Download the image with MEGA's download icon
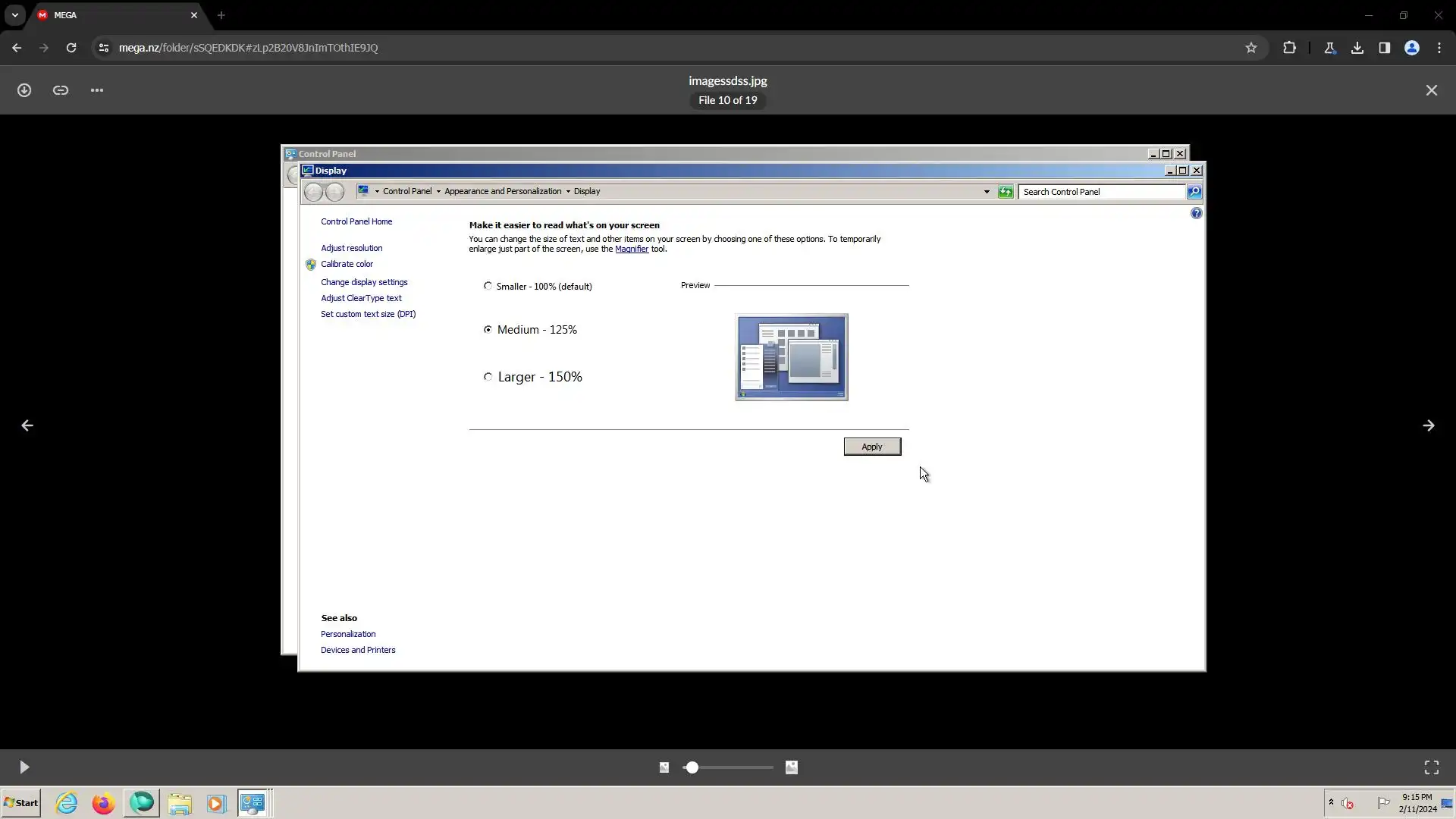The width and height of the screenshot is (1456, 819). point(24,90)
